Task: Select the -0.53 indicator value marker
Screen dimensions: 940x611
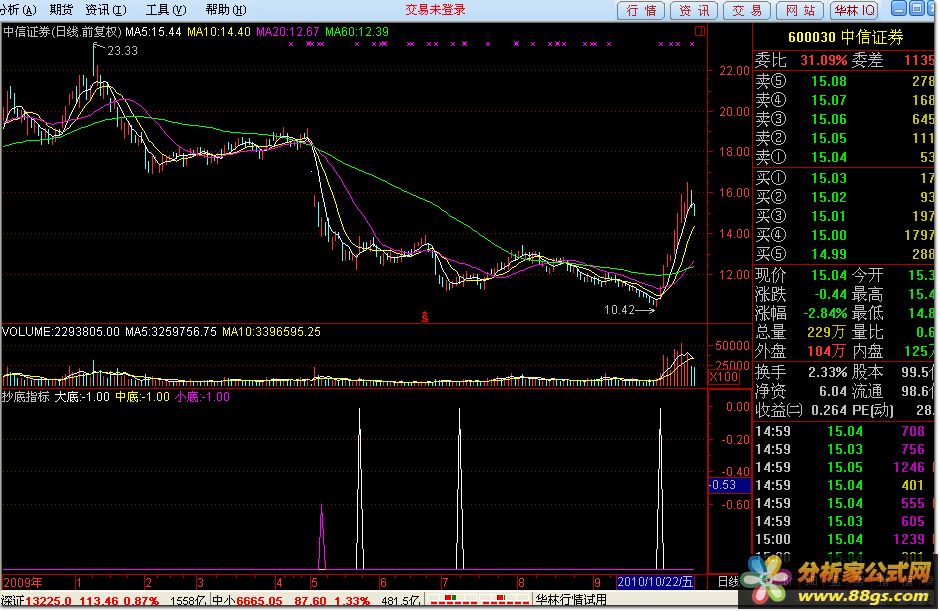Action: pos(730,484)
